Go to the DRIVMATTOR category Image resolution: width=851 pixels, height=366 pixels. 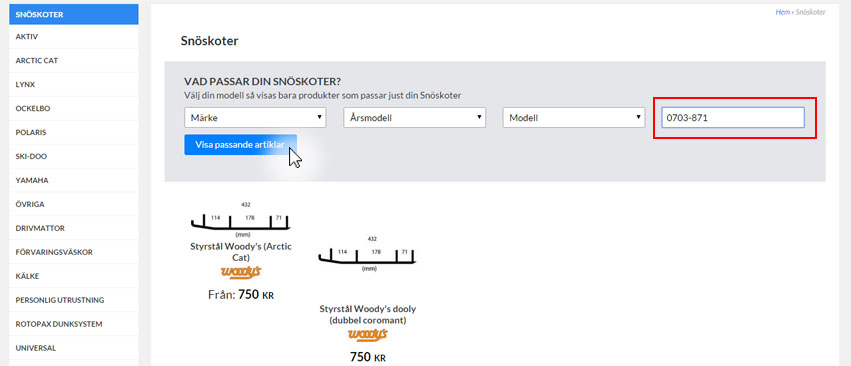[74, 228]
